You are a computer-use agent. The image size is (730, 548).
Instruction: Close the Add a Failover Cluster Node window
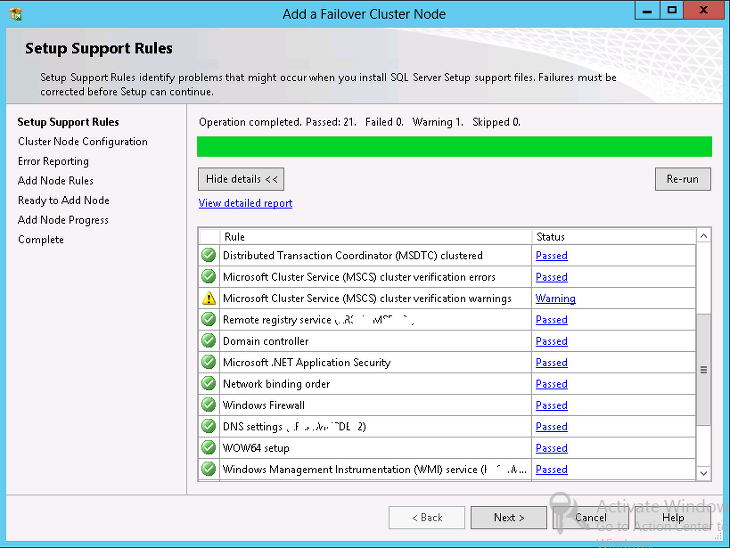click(704, 11)
